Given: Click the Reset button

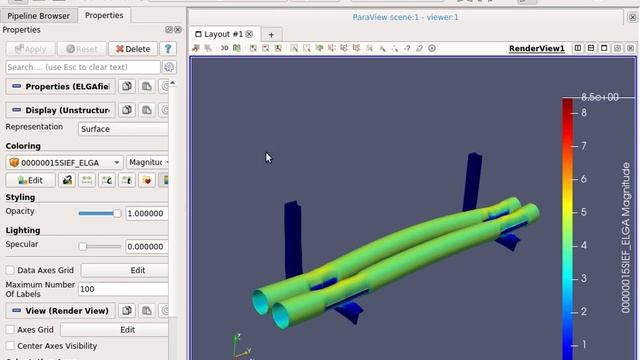Looking at the screenshot, I should tap(82, 49).
